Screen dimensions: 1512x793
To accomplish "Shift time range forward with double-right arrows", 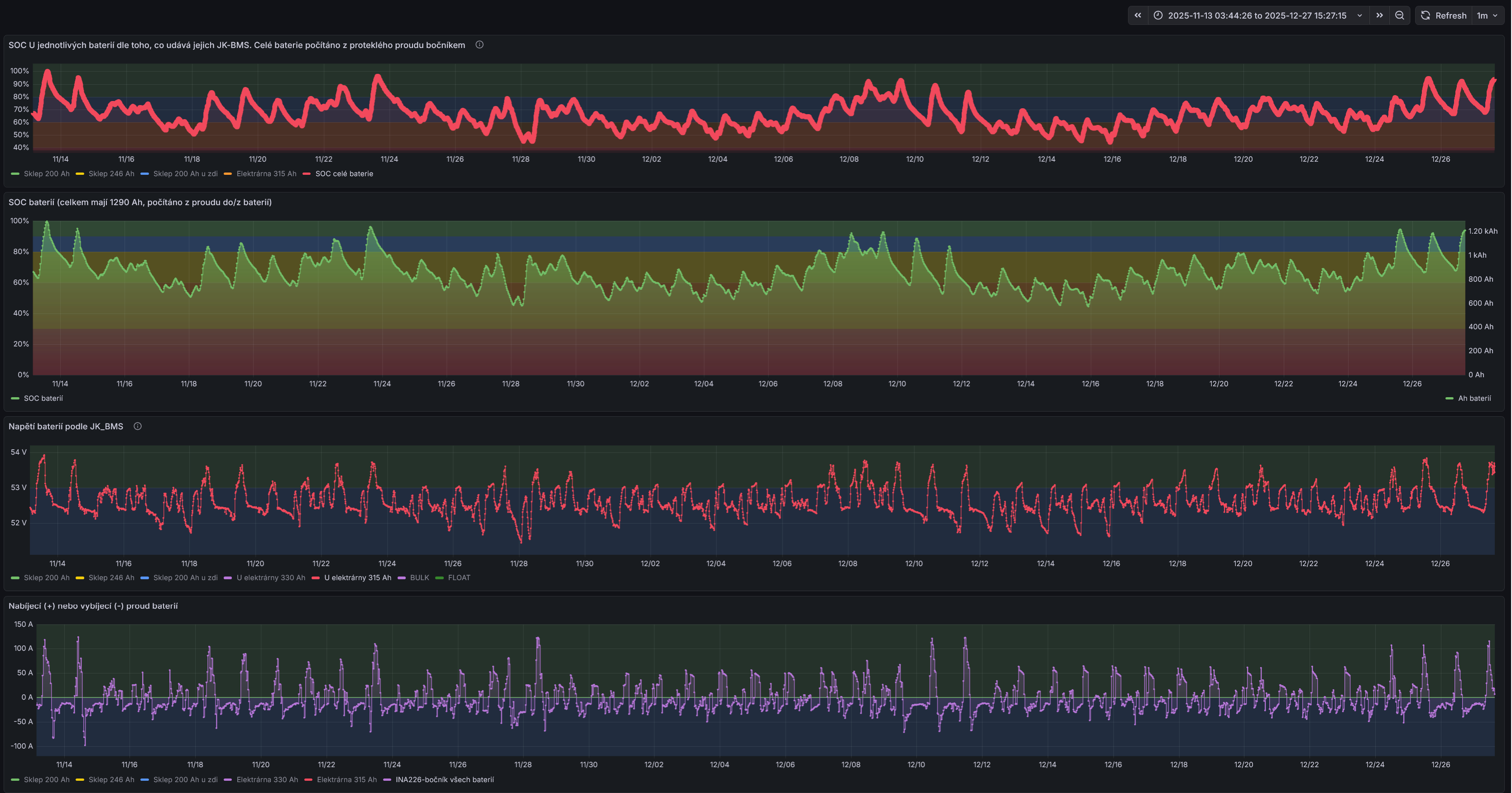I will tap(1379, 16).
